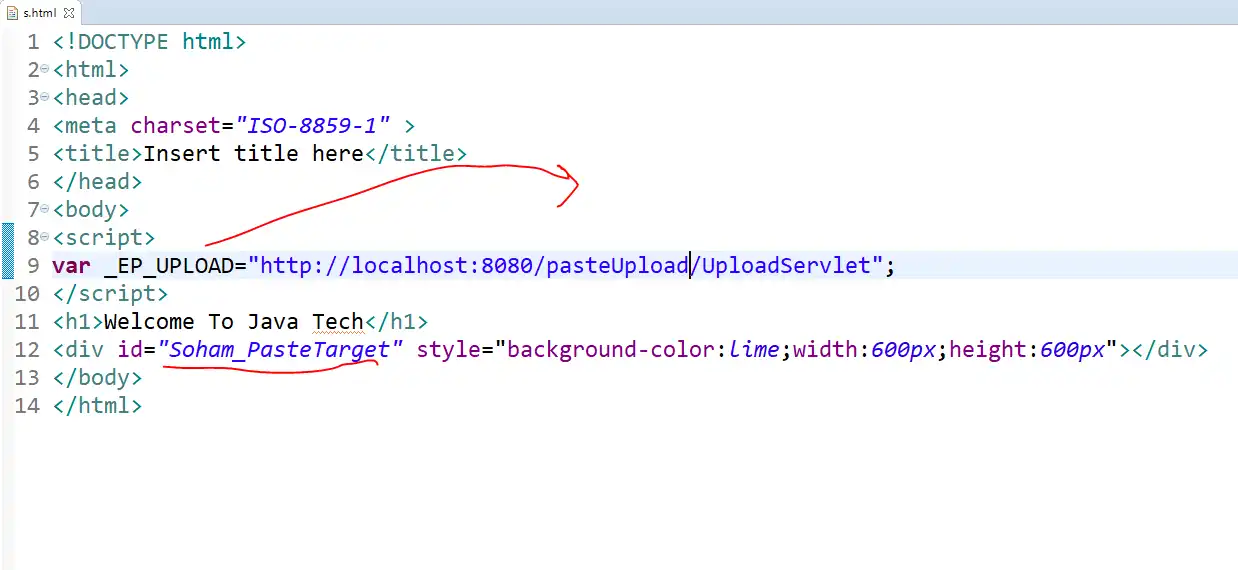
Task: Collapse the body tag fold on line 7
Action: click(x=45, y=210)
